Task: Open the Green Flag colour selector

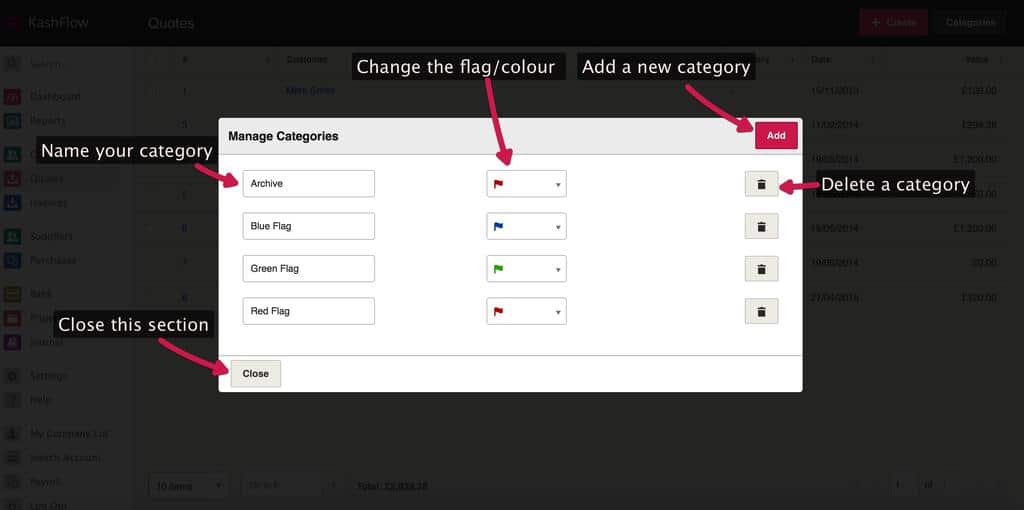Action: point(526,269)
